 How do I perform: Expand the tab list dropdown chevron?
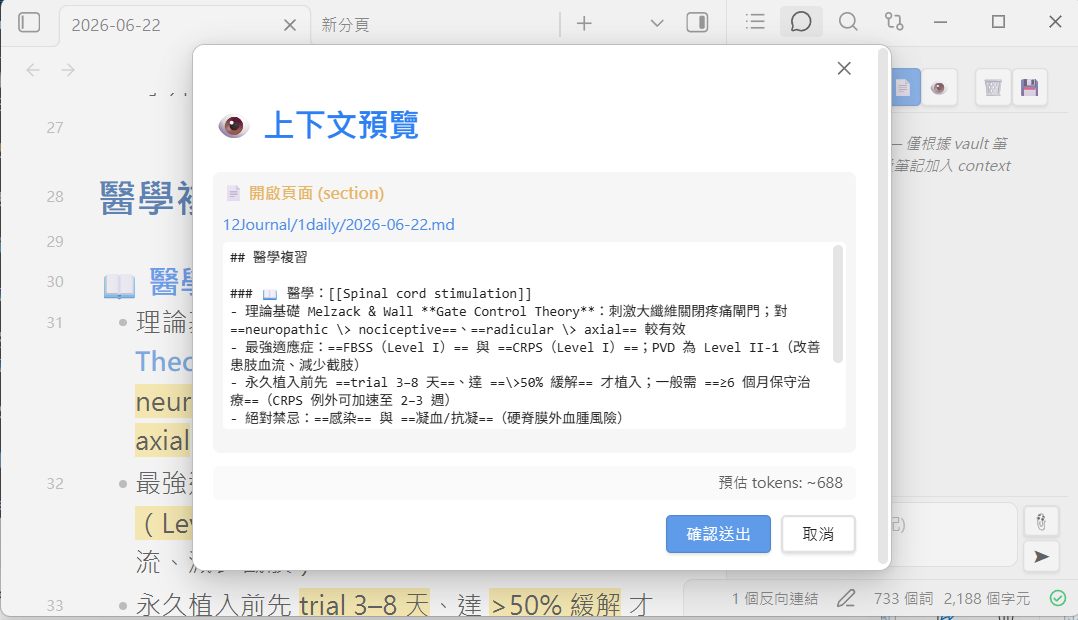point(657,23)
